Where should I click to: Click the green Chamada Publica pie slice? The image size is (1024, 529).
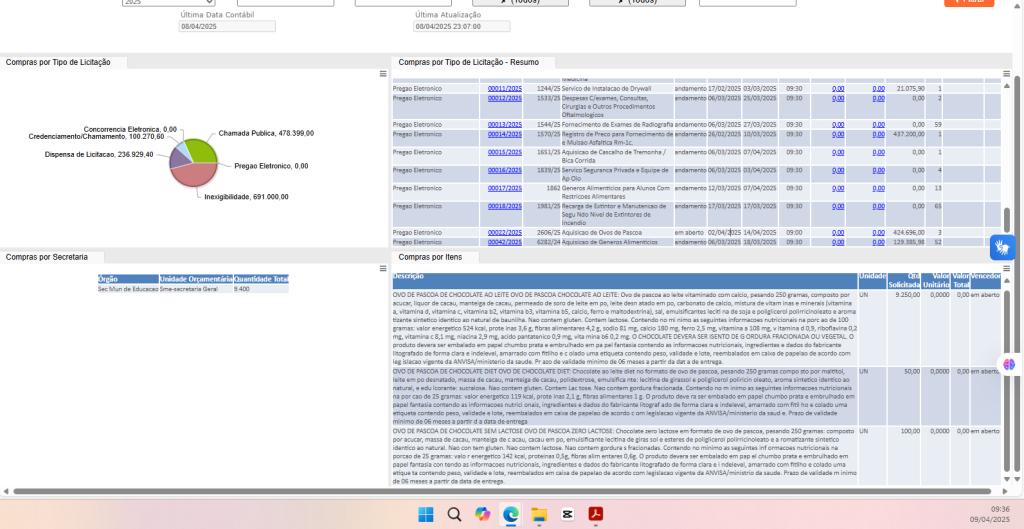pyautogui.click(x=201, y=152)
